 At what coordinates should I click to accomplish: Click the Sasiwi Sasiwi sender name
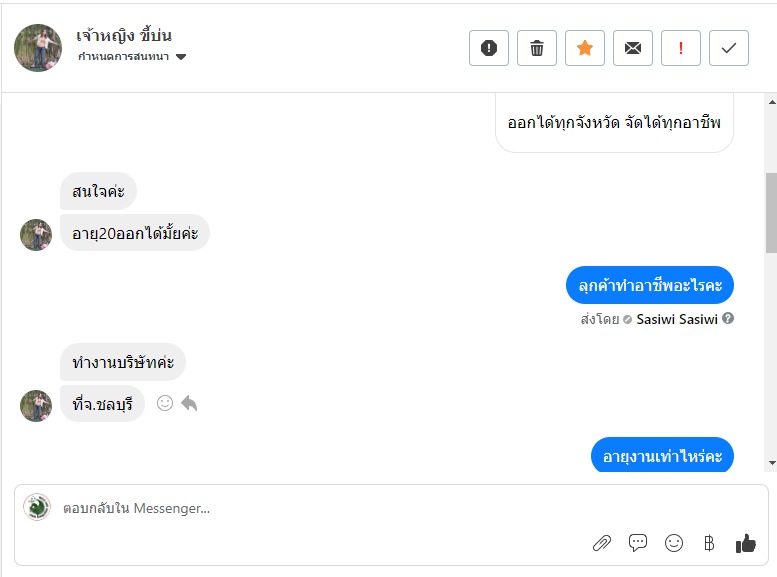tap(676, 319)
